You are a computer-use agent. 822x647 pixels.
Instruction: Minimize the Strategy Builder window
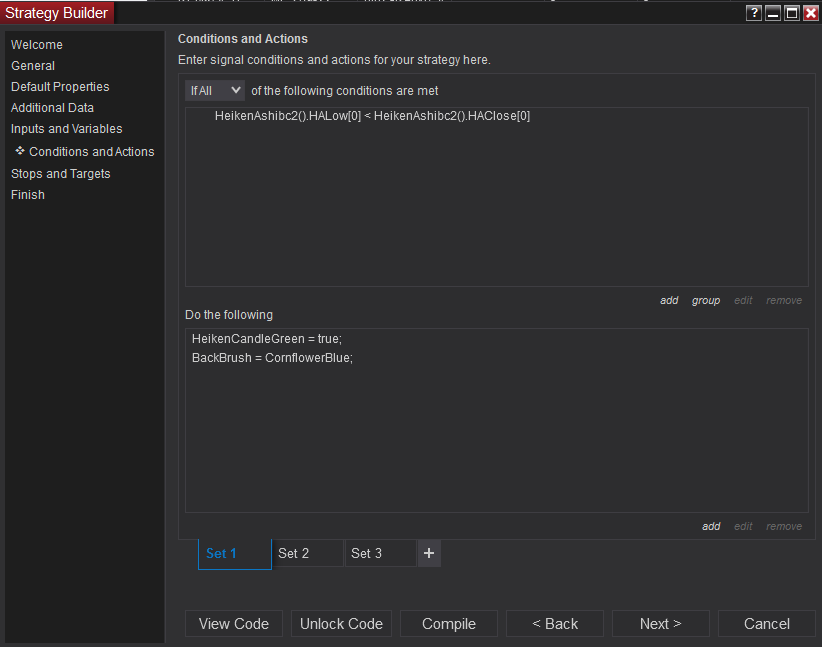pyautogui.click(x=773, y=13)
